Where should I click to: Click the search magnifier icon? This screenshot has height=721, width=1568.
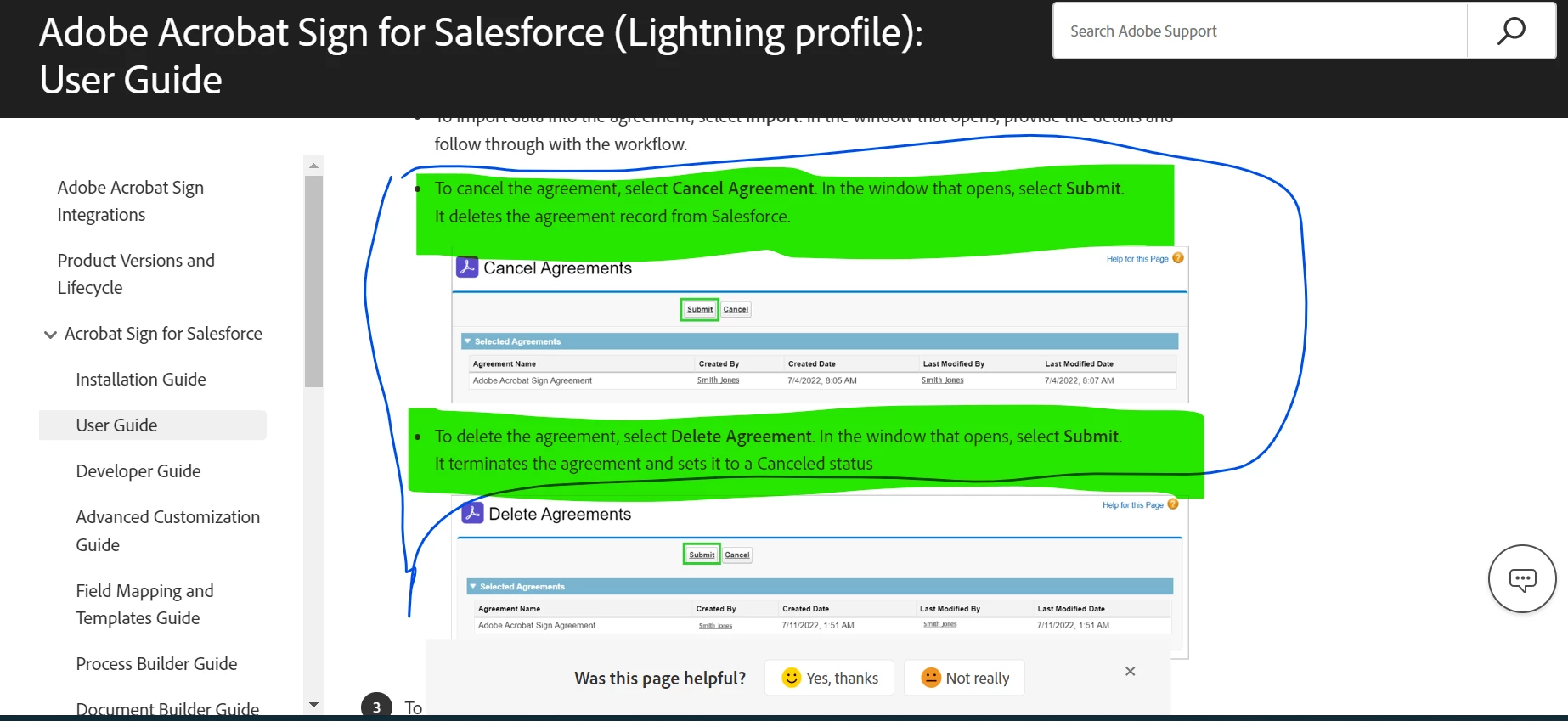tap(1511, 31)
